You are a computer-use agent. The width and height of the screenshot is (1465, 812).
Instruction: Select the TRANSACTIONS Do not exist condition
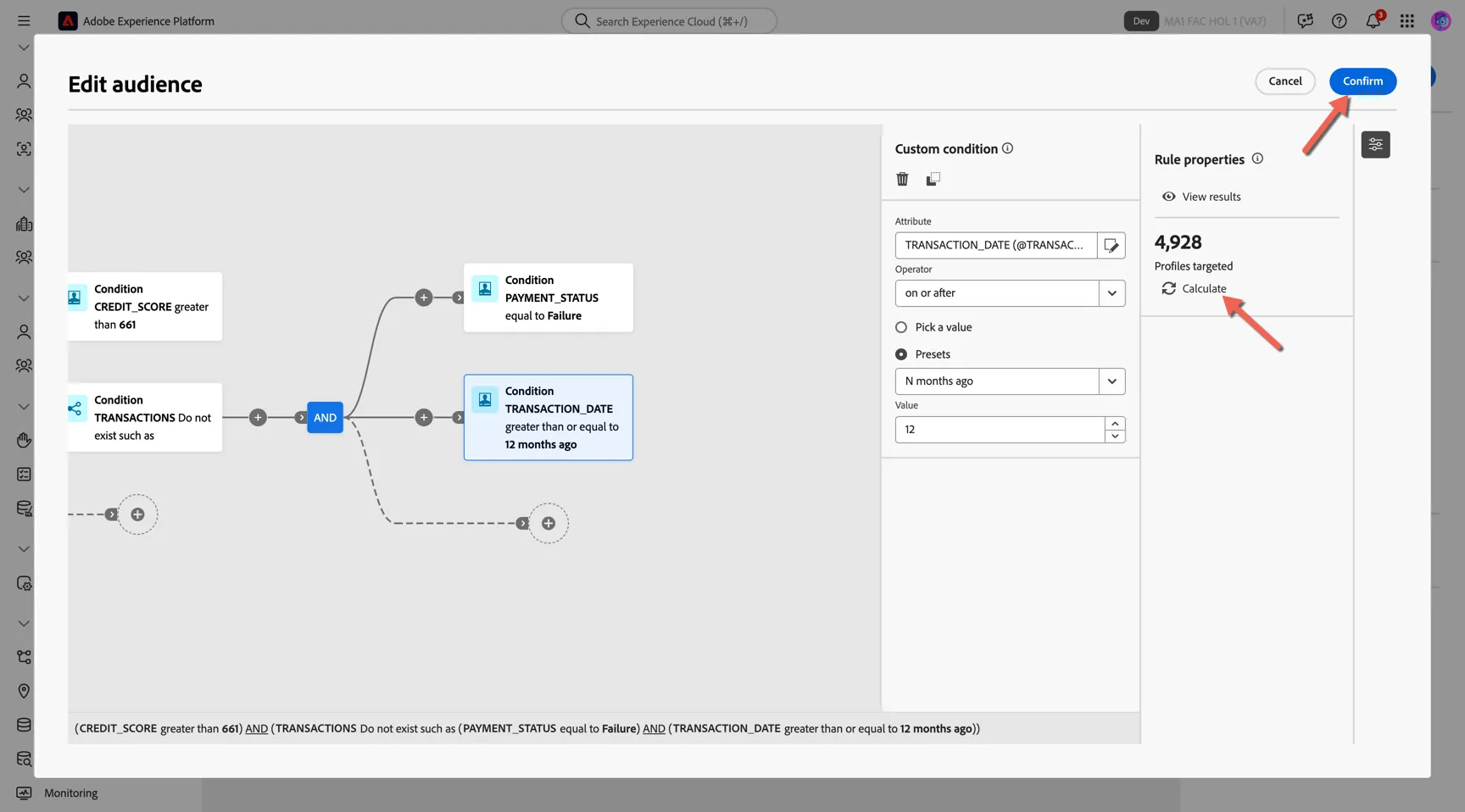(145, 417)
